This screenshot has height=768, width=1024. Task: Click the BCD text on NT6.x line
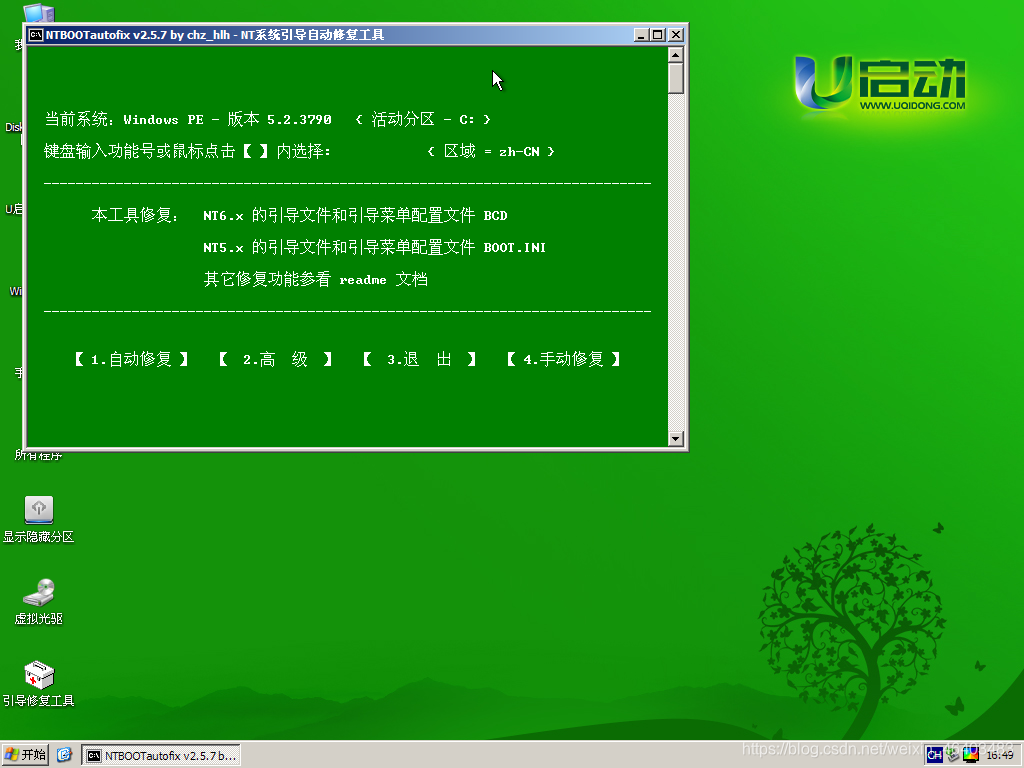[x=496, y=216]
